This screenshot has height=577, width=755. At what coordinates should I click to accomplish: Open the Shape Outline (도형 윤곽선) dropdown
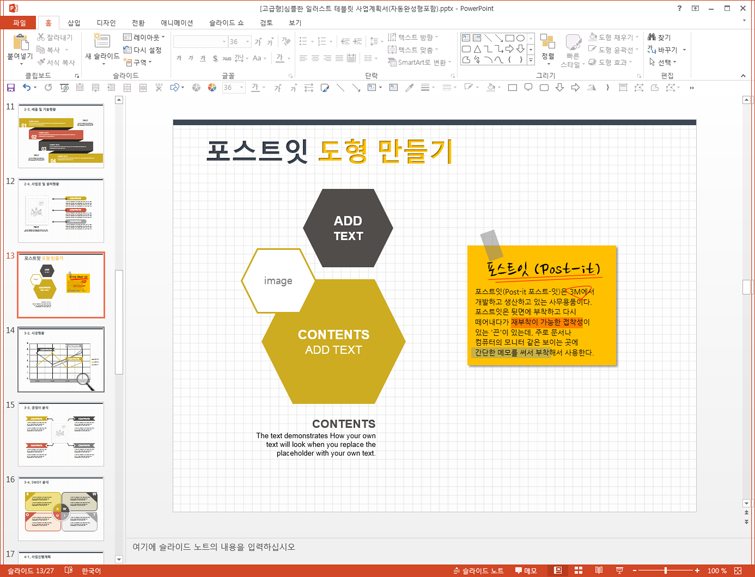pos(613,50)
